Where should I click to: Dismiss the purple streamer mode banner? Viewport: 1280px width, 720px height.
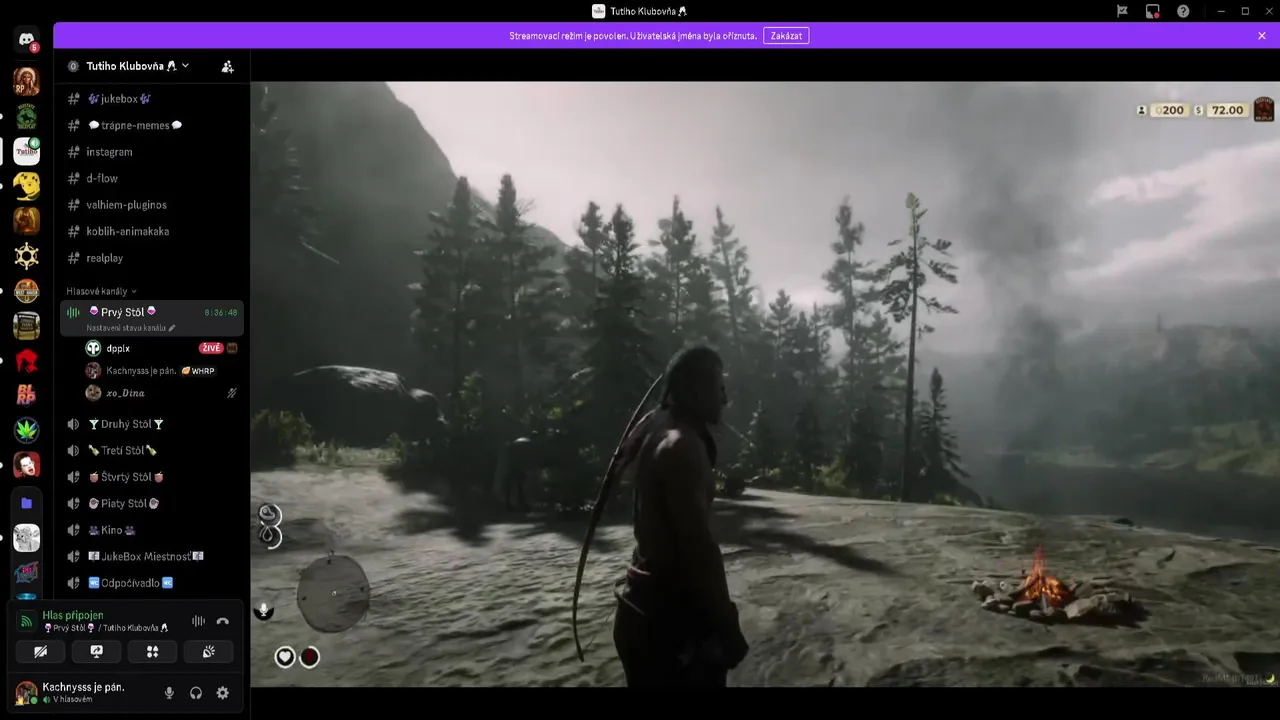point(1262,35)
